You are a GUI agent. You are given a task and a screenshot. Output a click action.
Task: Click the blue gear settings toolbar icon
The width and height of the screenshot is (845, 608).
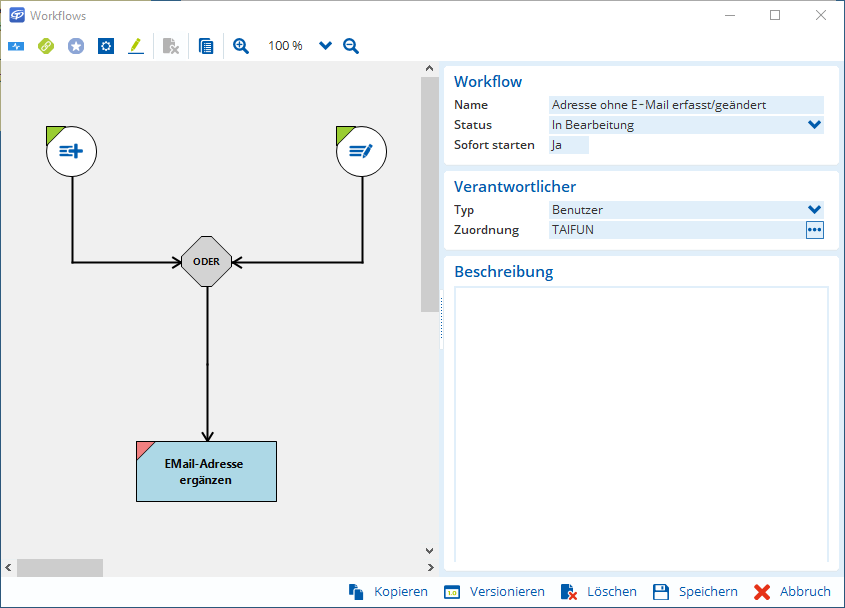click(106, 46)
